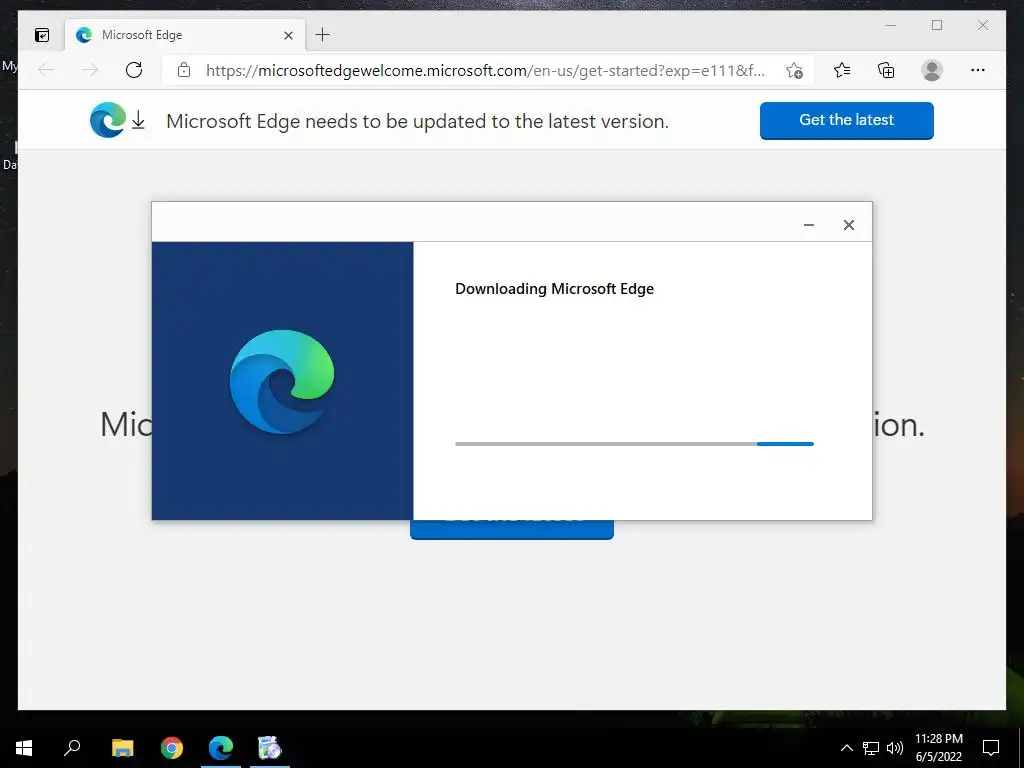Add this page to favorites star

click(794, 71)
